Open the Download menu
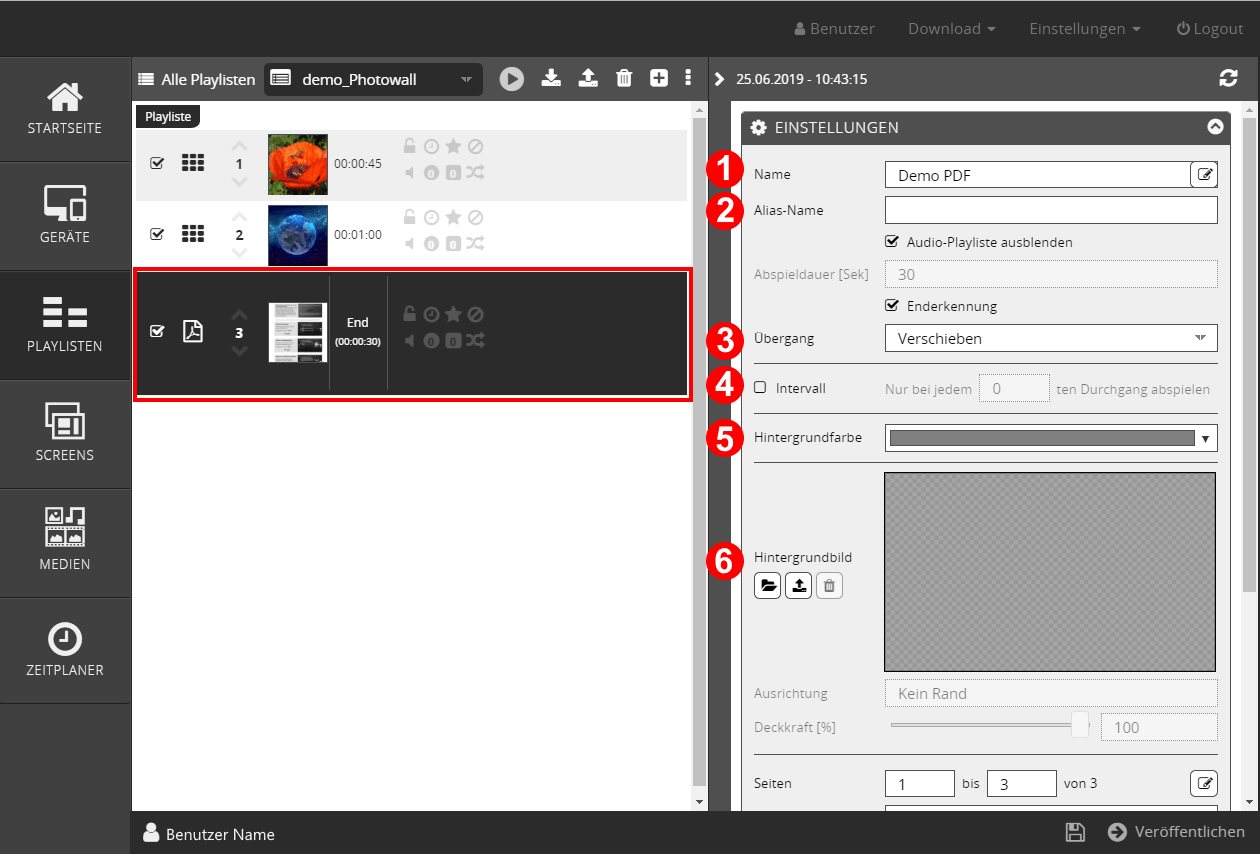This screenshot has width=1260, height=854. pos(951,29)
